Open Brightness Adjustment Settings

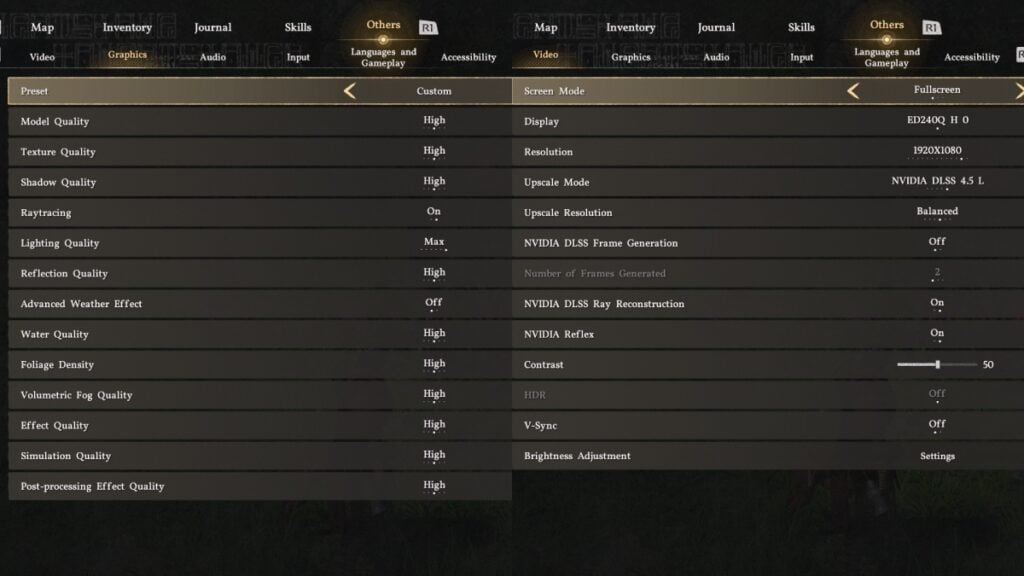pos(936,455)
